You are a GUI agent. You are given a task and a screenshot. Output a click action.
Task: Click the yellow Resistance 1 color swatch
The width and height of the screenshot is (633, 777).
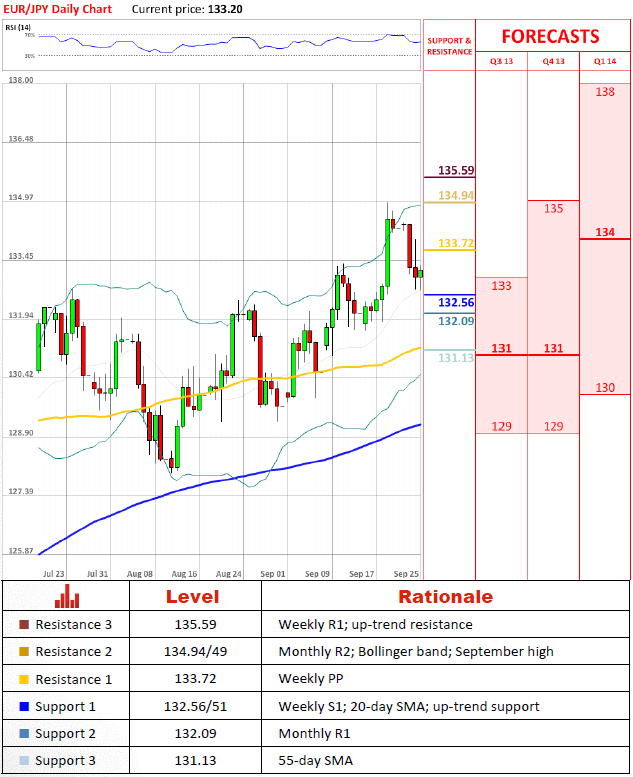pyautogui.click(x=24, y=680)
